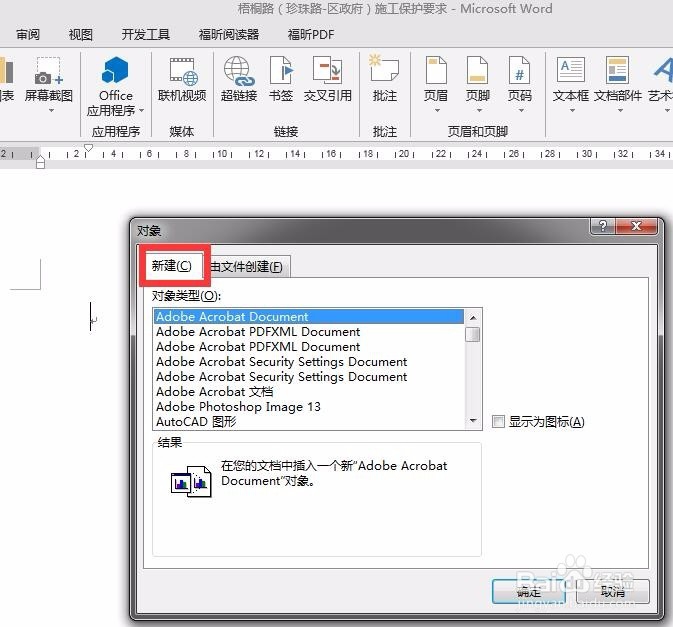Expand the 页码 dropdown arrow
Viewport: 673px width, 627px height.
521,111
